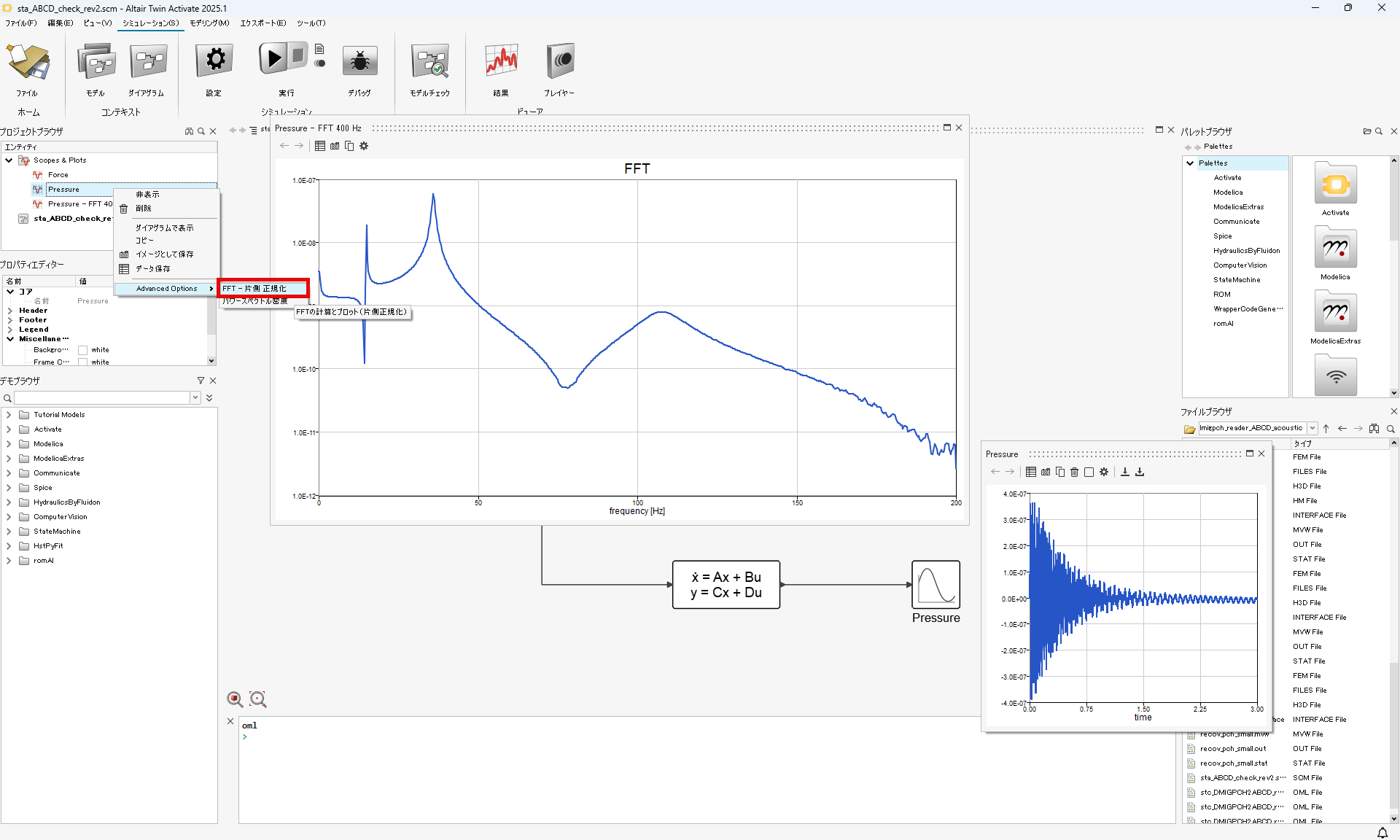Screen dimensions: 1400x840
Task: Collapse the Scopes & Plots tree node
Action: pyautogui.click(x=9, y=160)
